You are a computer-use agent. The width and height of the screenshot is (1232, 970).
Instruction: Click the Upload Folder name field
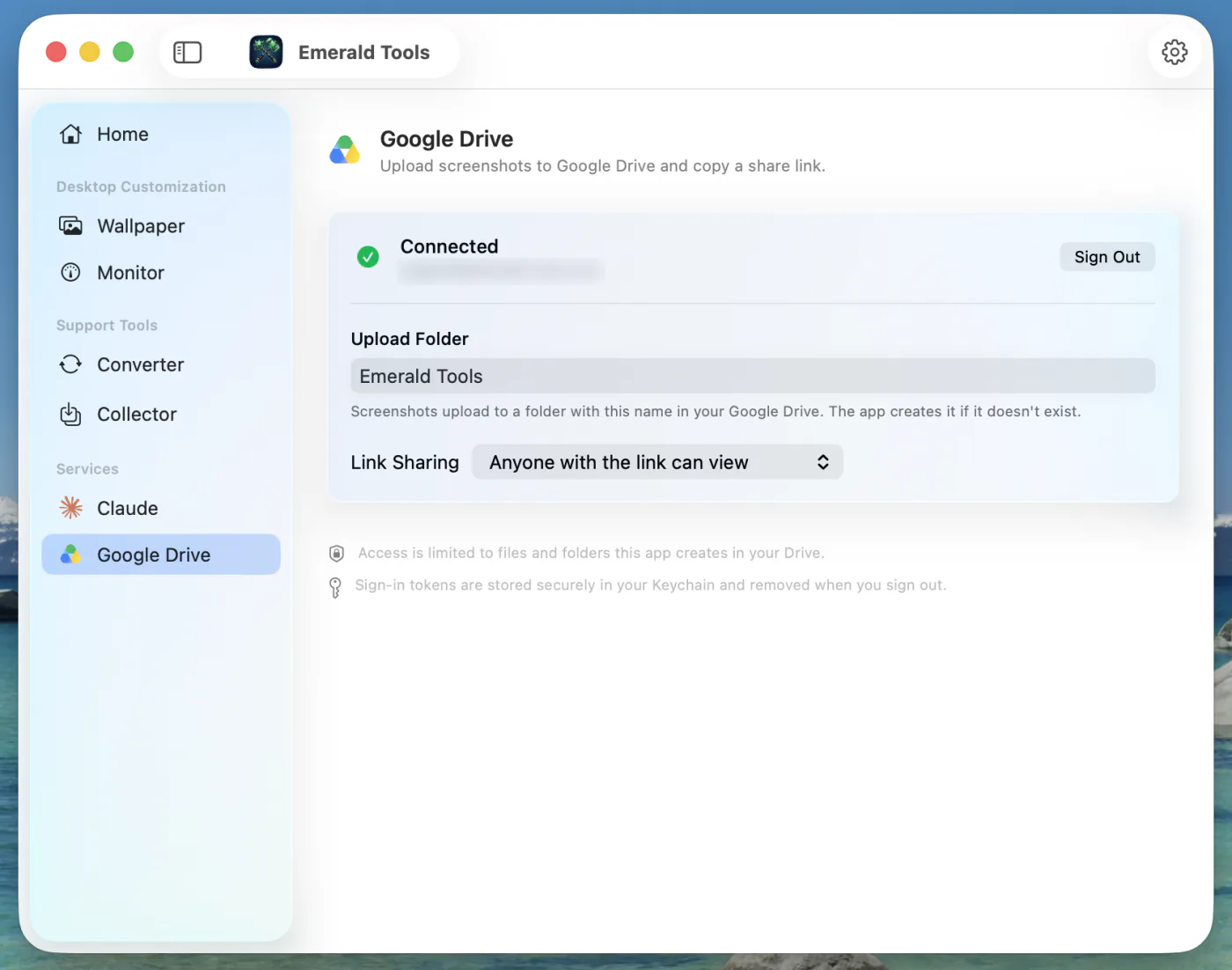coord(752,376)
